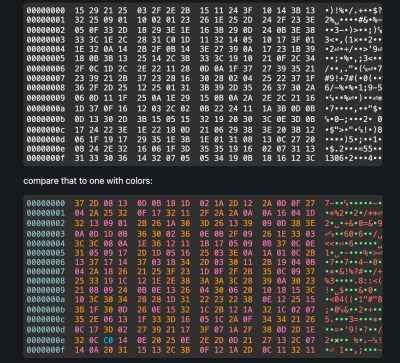
Task: Select ASCII text starting "5." in the colored dump
Action: click(x=353, y=319)
